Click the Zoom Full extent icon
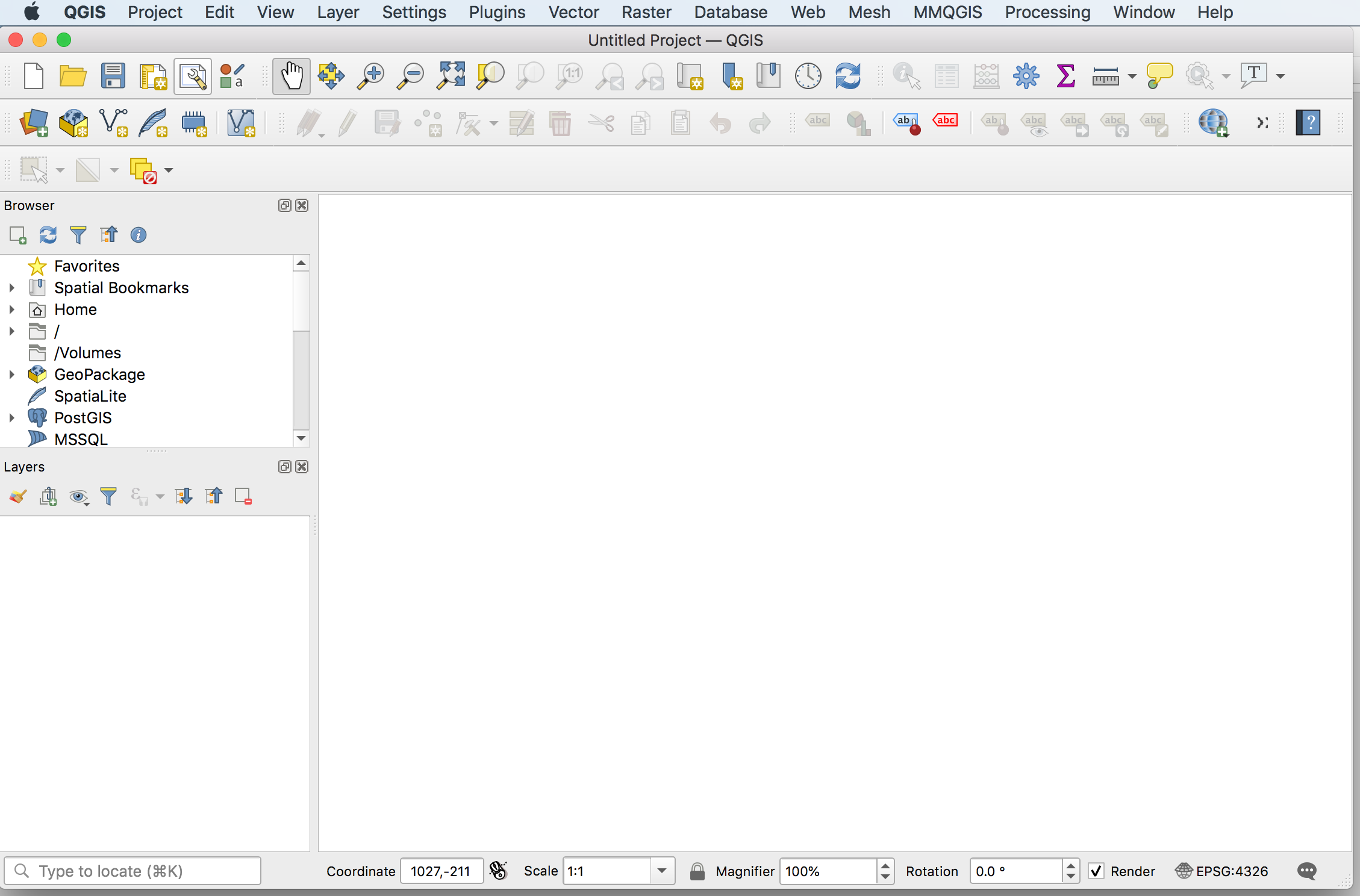1360x896 pixels. click(451, 76)
